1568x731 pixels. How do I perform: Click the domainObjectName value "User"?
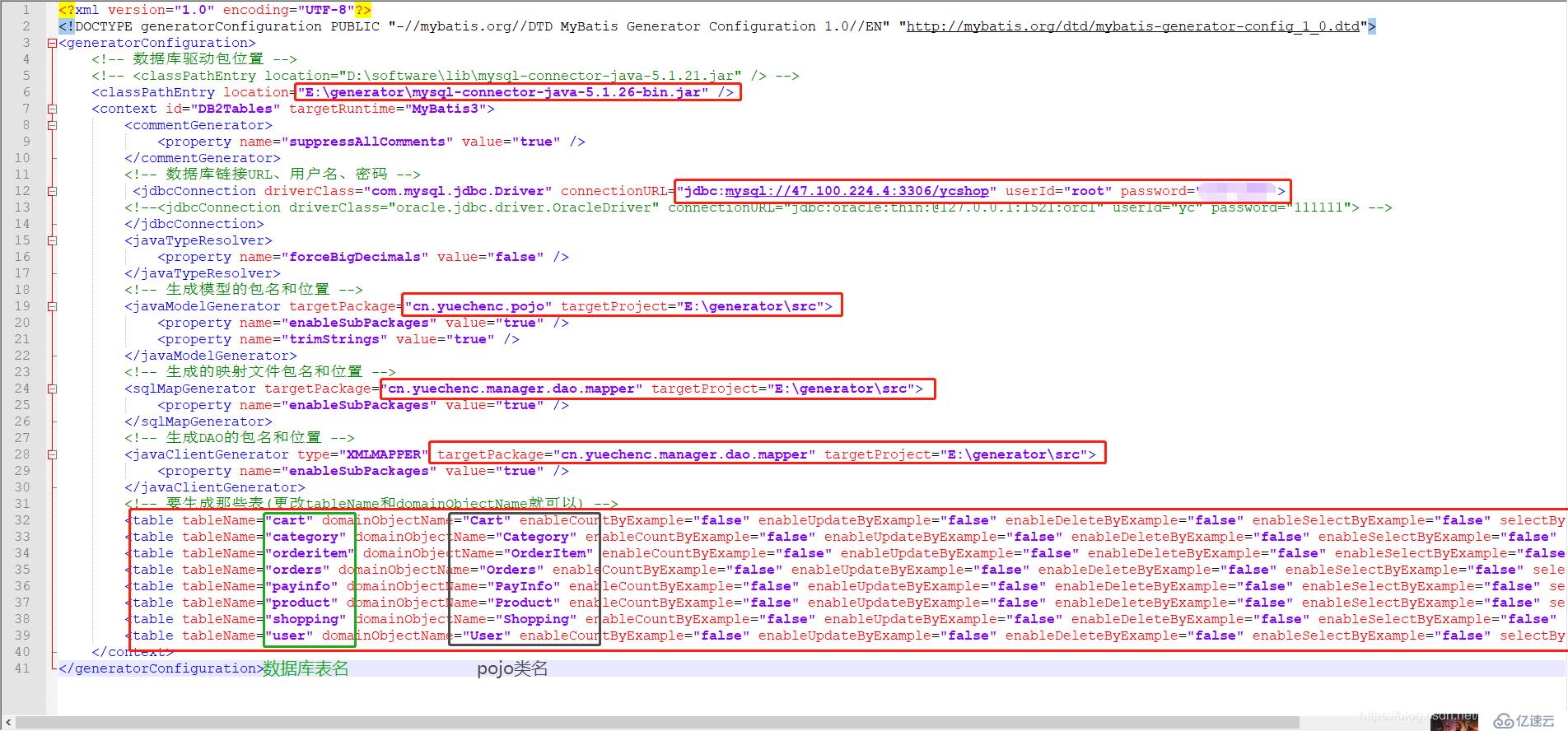[x=487, y=636]
